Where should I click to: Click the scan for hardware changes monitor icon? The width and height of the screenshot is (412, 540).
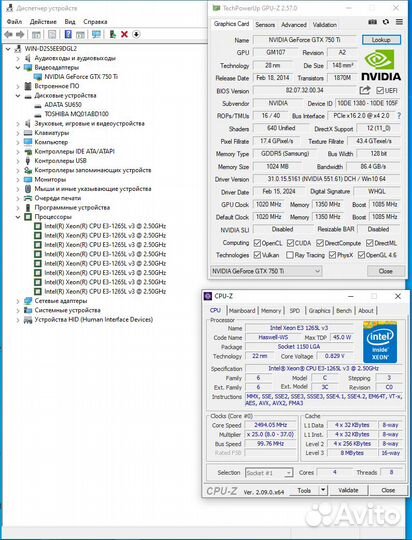point(96,34)
